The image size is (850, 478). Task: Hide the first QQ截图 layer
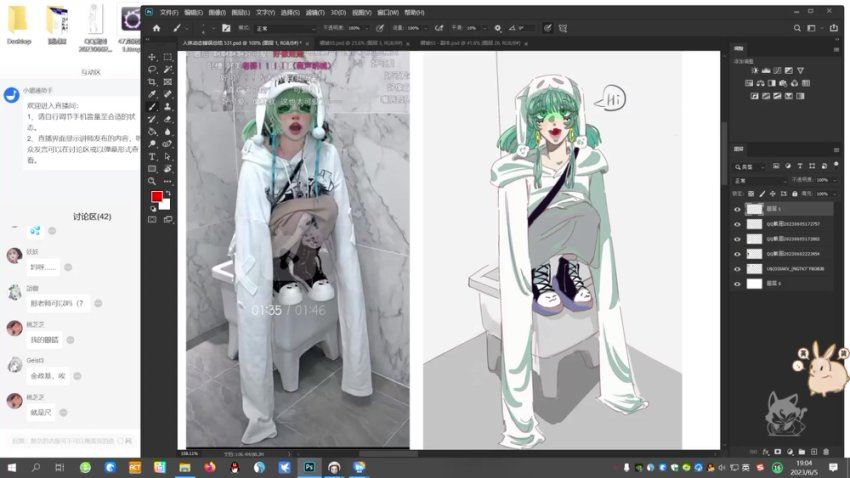pos(737,224)
